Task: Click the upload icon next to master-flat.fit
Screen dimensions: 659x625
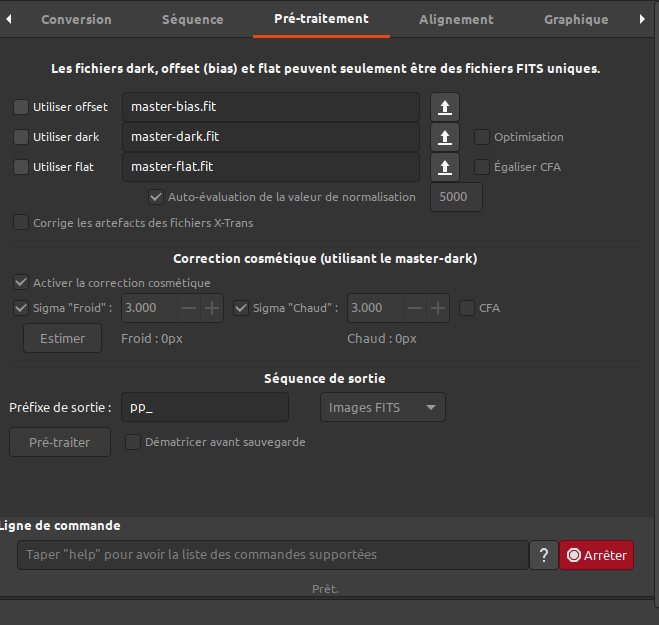Action: (x=445, y=167)
